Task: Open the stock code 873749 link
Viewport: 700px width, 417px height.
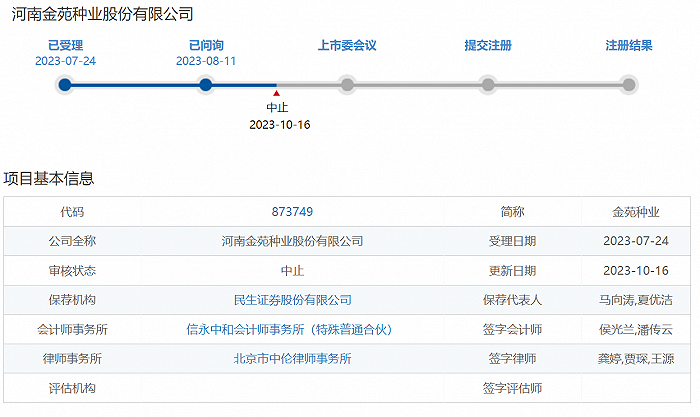Action: [x=292, y=212]
